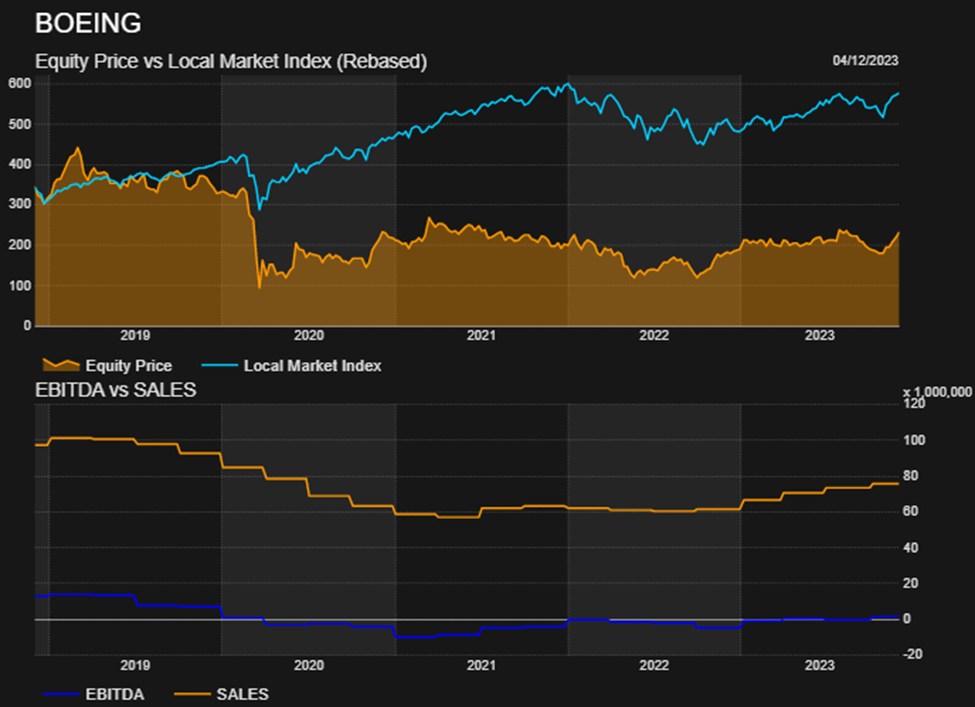Select the EBITDA legend label
Screen dimensions: 975x707
(x=115, y=694)
